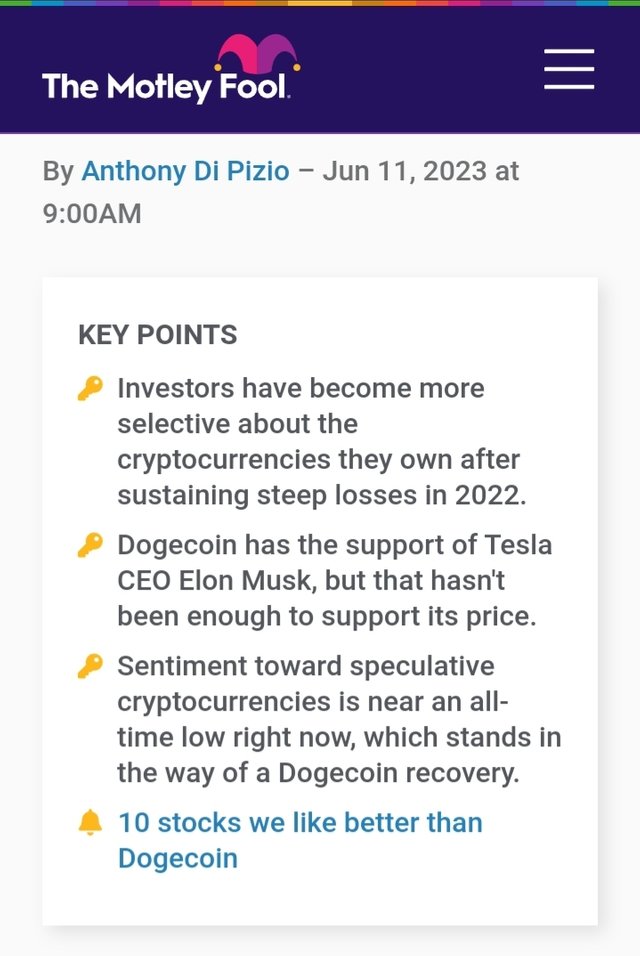The width and height of the screenshot is (640, 956).
Task: Click the jester hat logo icon
Action: [x=257, y=54]
